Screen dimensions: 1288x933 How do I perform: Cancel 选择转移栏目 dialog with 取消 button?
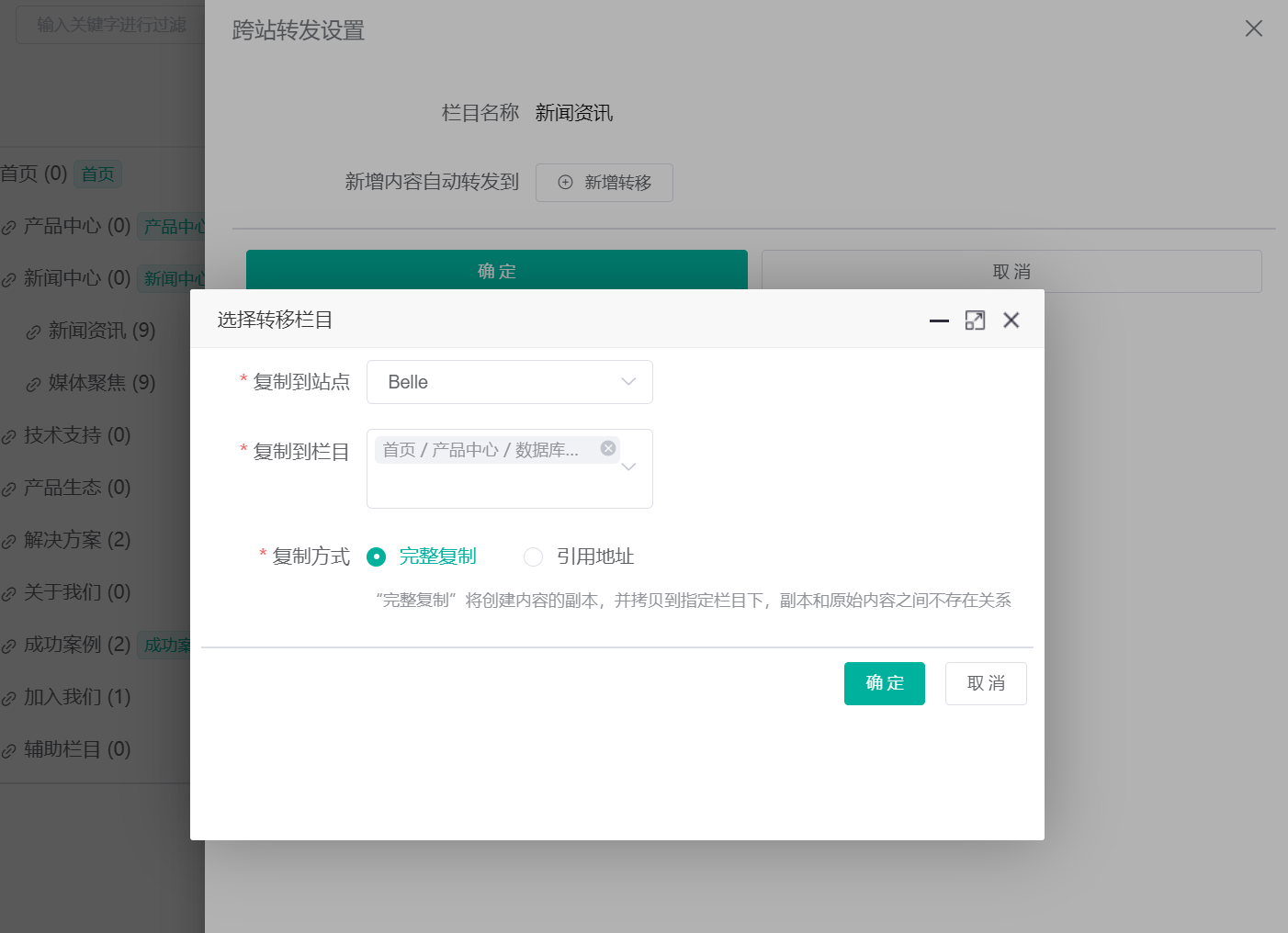pyautogui.click(x=985, y=683)
